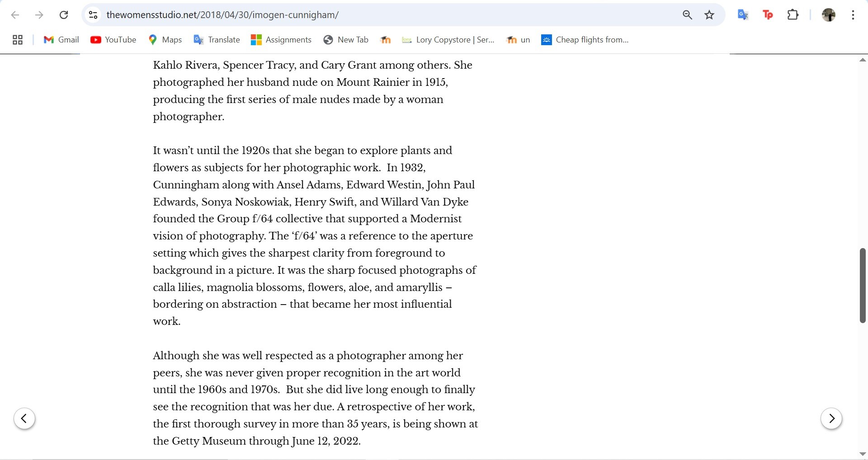This screenshot has width=868, height=460.
Task: Open the apps grid in bookmarks bar
Action: click(x=17, y=40)
